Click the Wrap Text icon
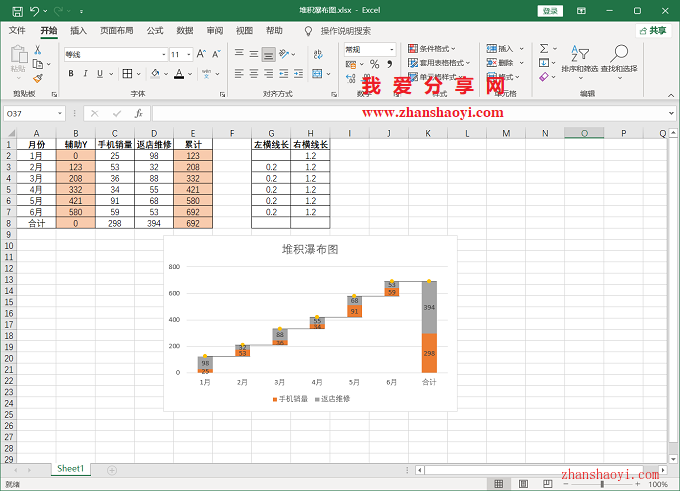Viewport: 680px width, 491px height. click(x=318, y=54)
